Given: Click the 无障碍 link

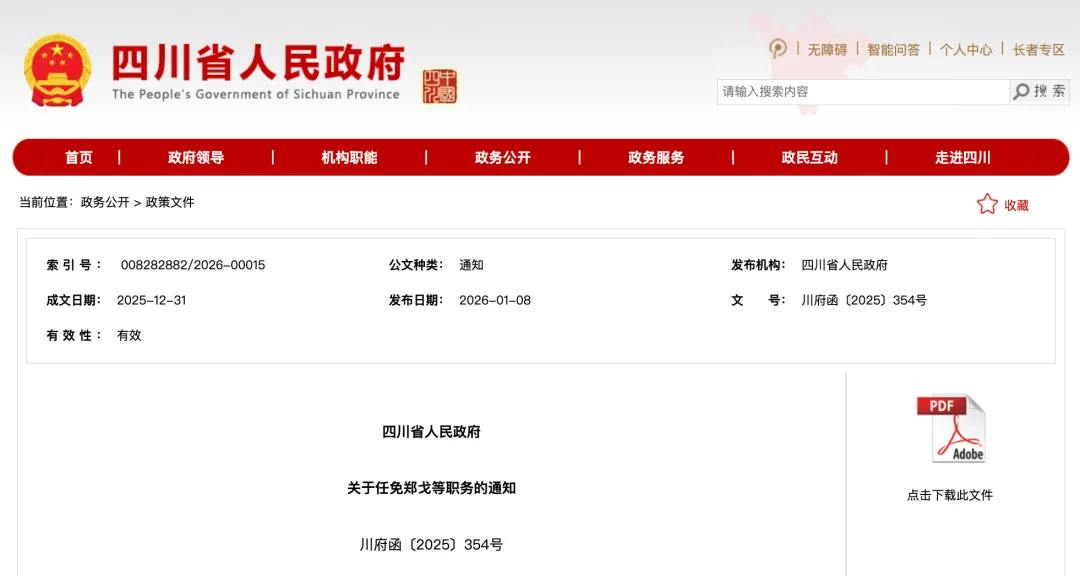Looking at the screenshot, I should coord(827,50).
